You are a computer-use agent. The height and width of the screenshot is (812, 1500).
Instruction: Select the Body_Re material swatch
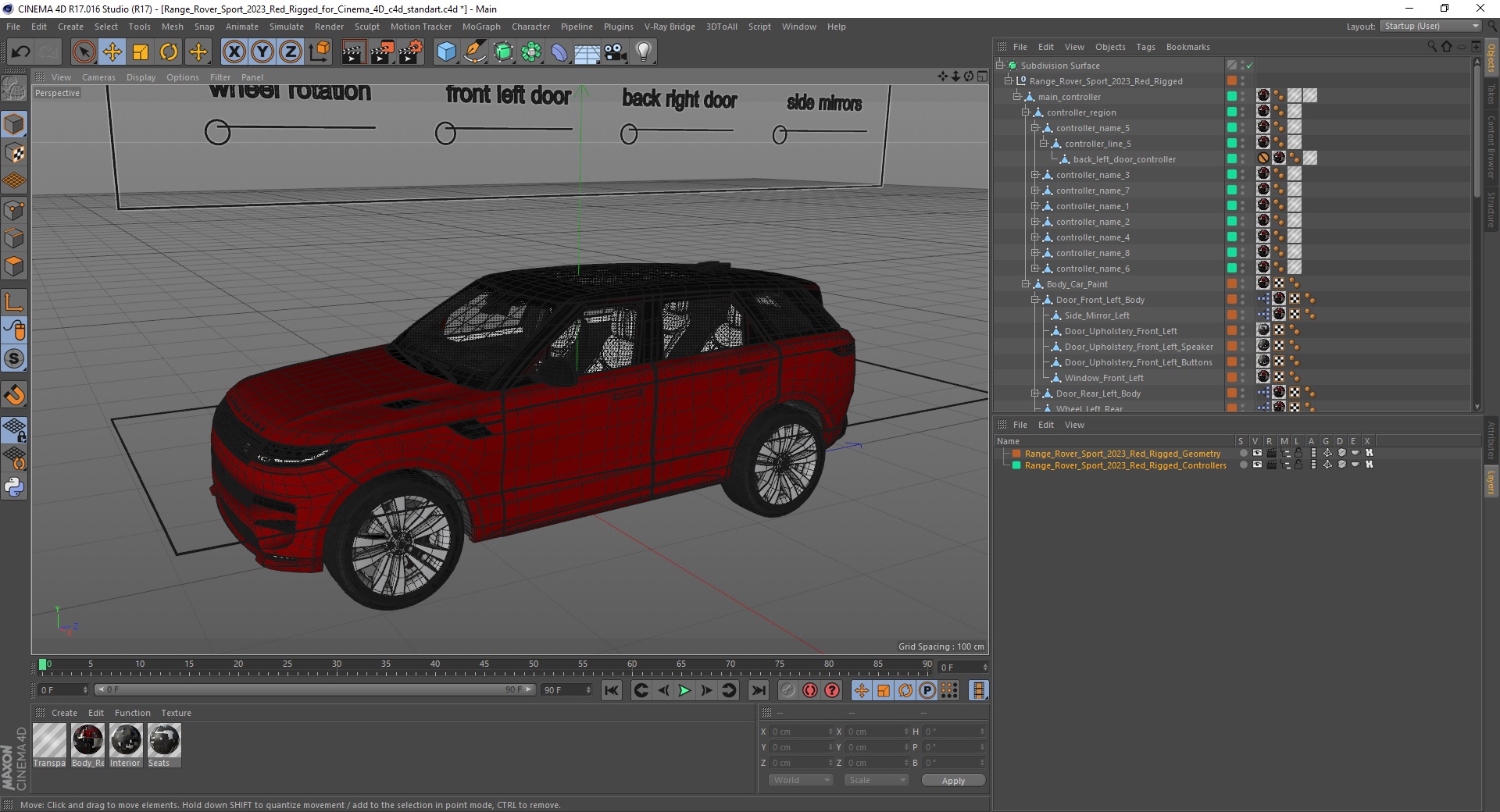point(87,746)
